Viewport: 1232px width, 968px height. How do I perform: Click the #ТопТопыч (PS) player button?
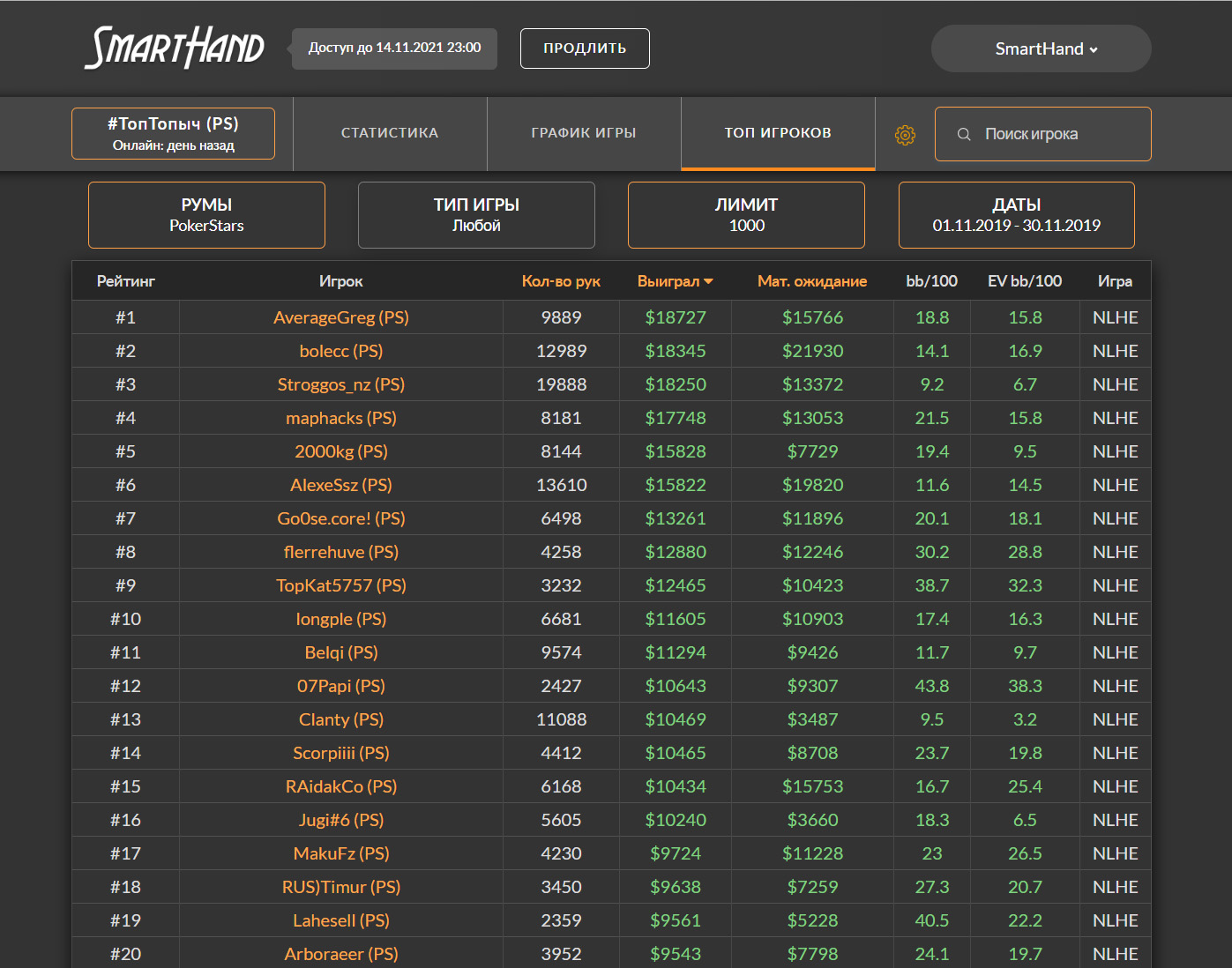(x=173, y=133)
